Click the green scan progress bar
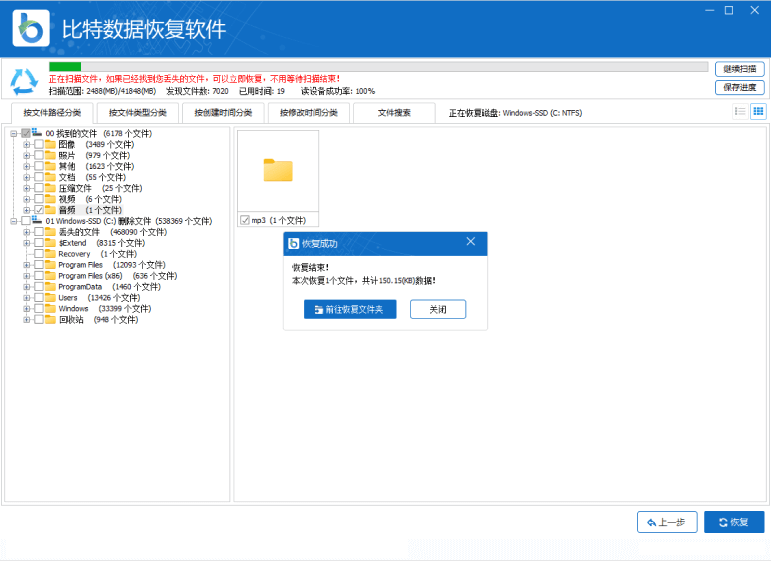The height and width of the screenshot is (561, 772). pyautogui.click(x=65, y=66)
